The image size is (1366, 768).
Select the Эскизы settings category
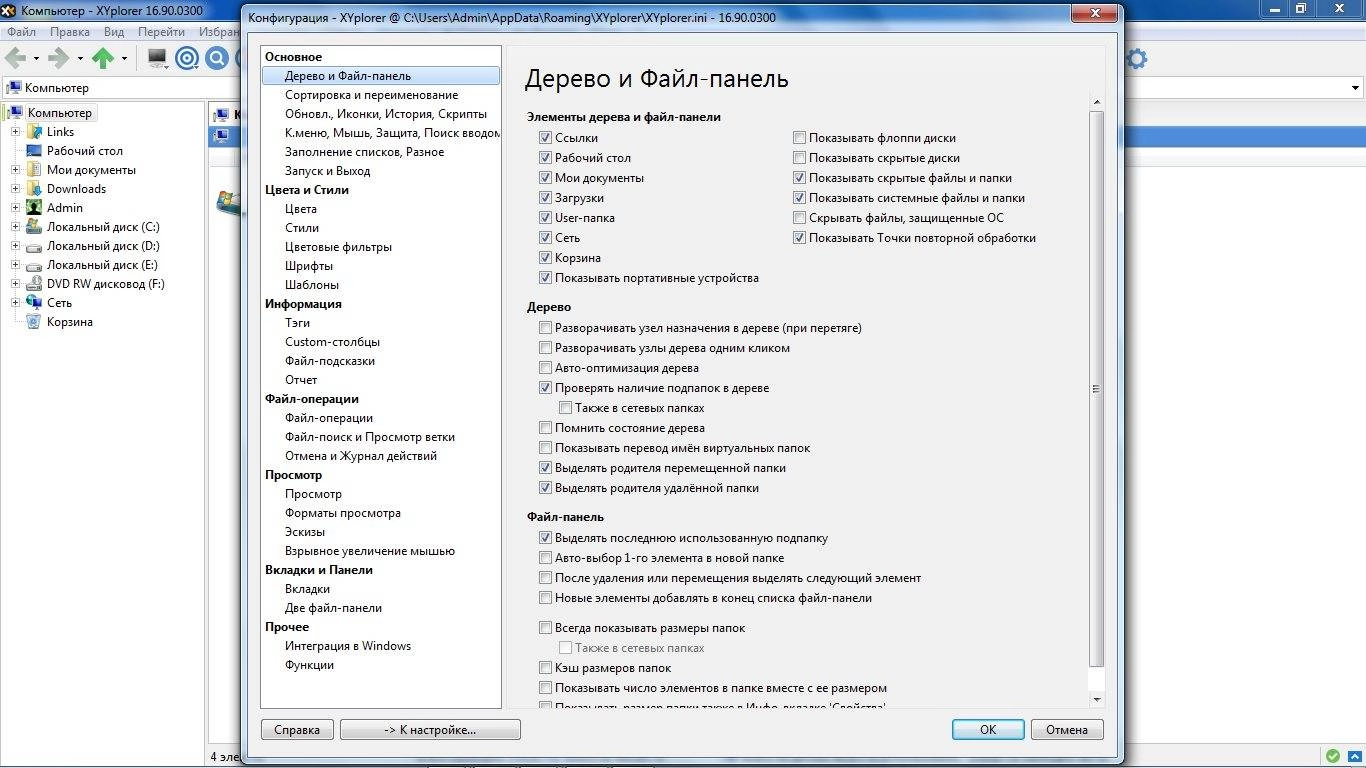coord(305,532)
